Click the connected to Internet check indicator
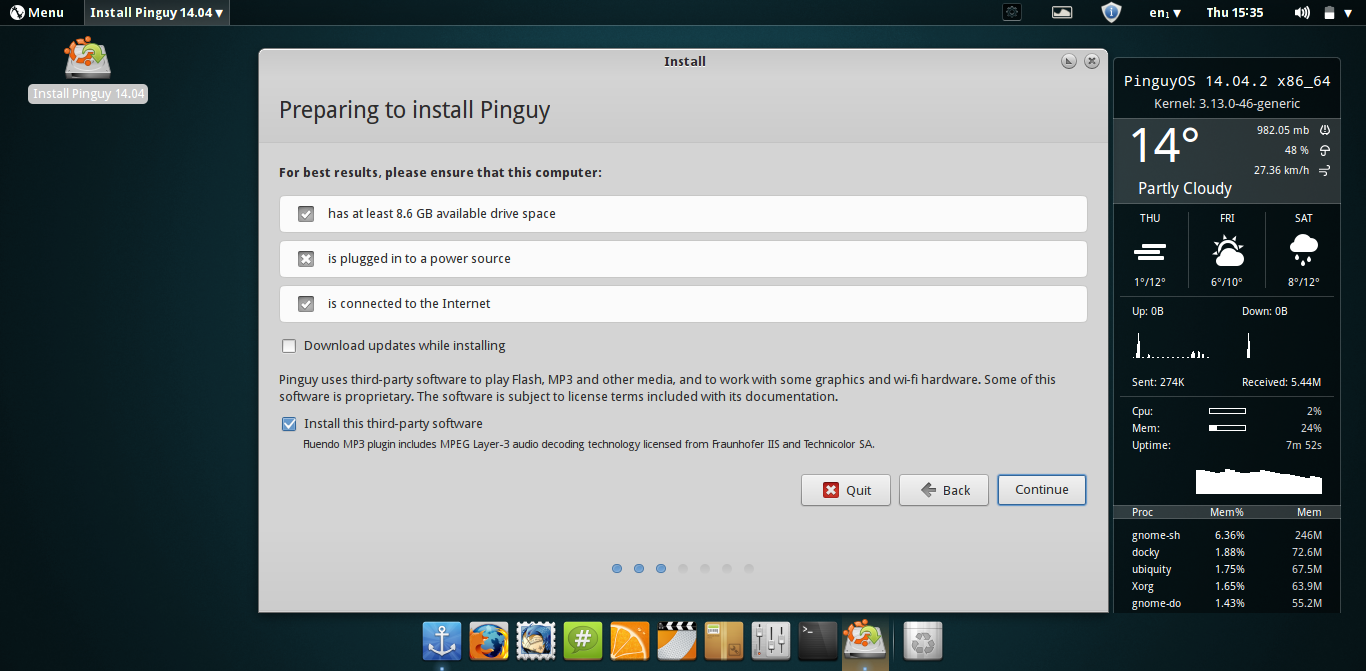This screenshot has width=1366, height=671. 306,304
